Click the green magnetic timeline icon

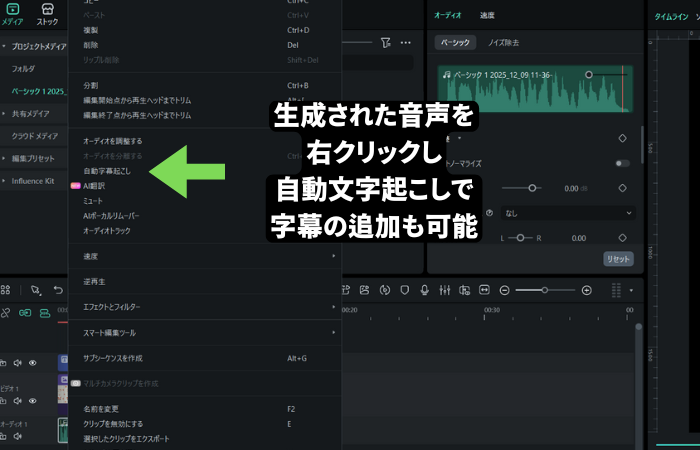[x=45, y=313]
